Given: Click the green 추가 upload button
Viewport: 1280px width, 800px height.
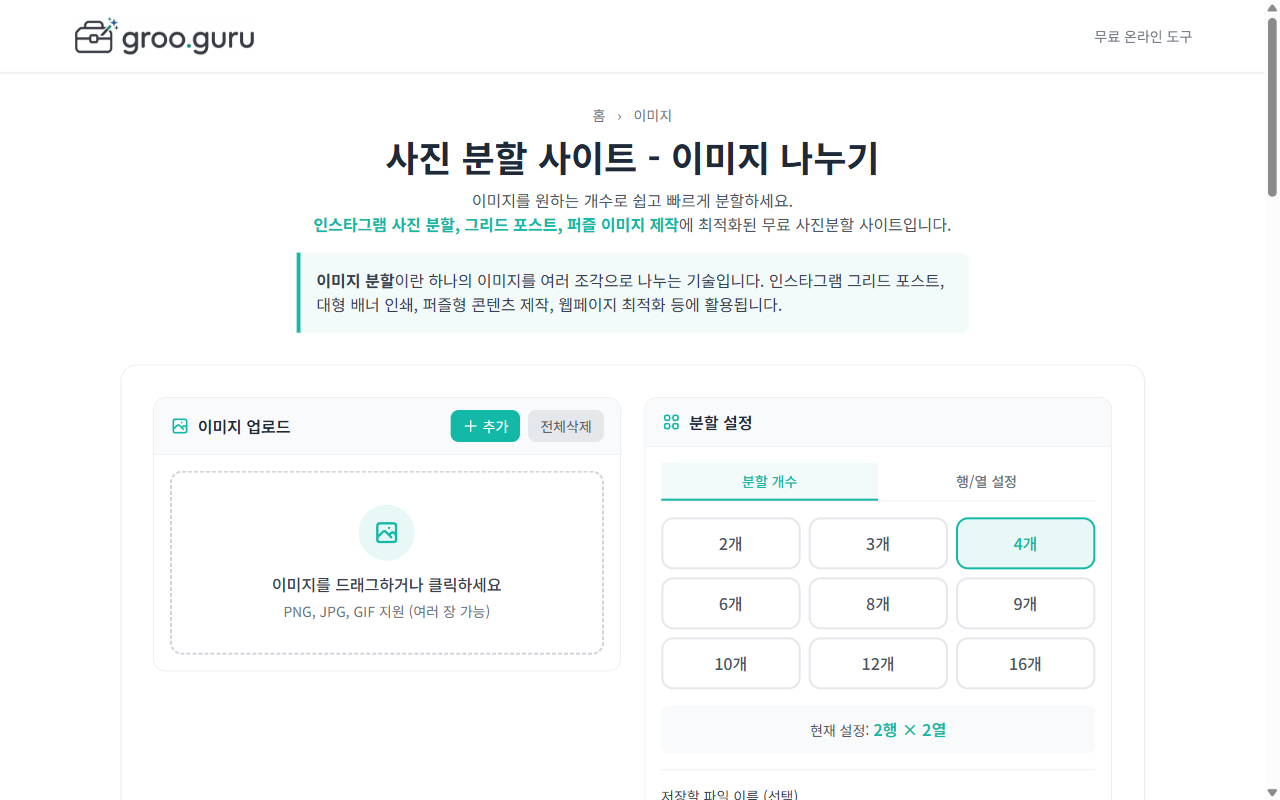Looking at the screenshot, I should pos(485,426).
